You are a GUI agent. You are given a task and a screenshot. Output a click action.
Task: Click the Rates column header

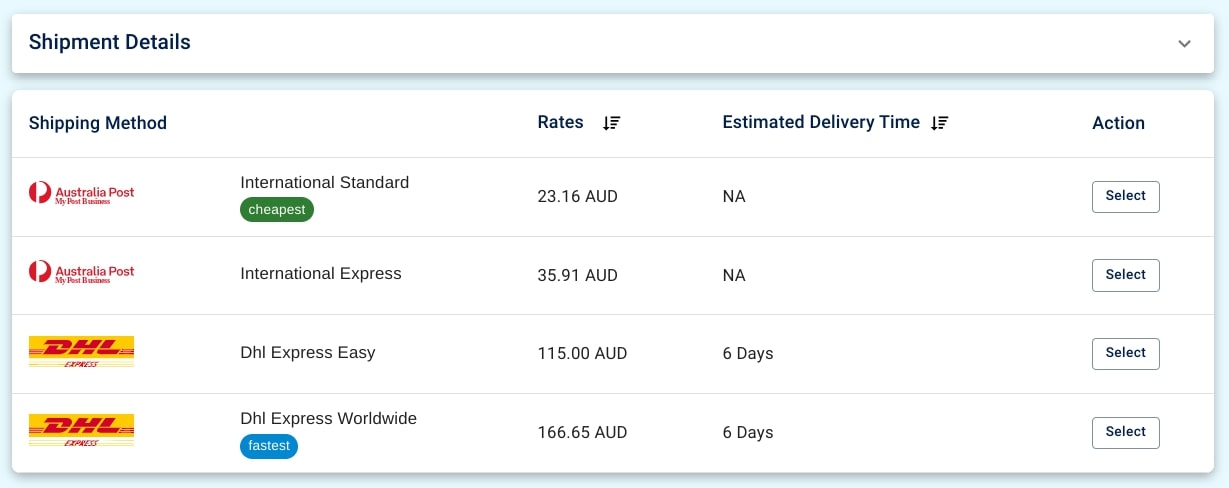(560, 122)
